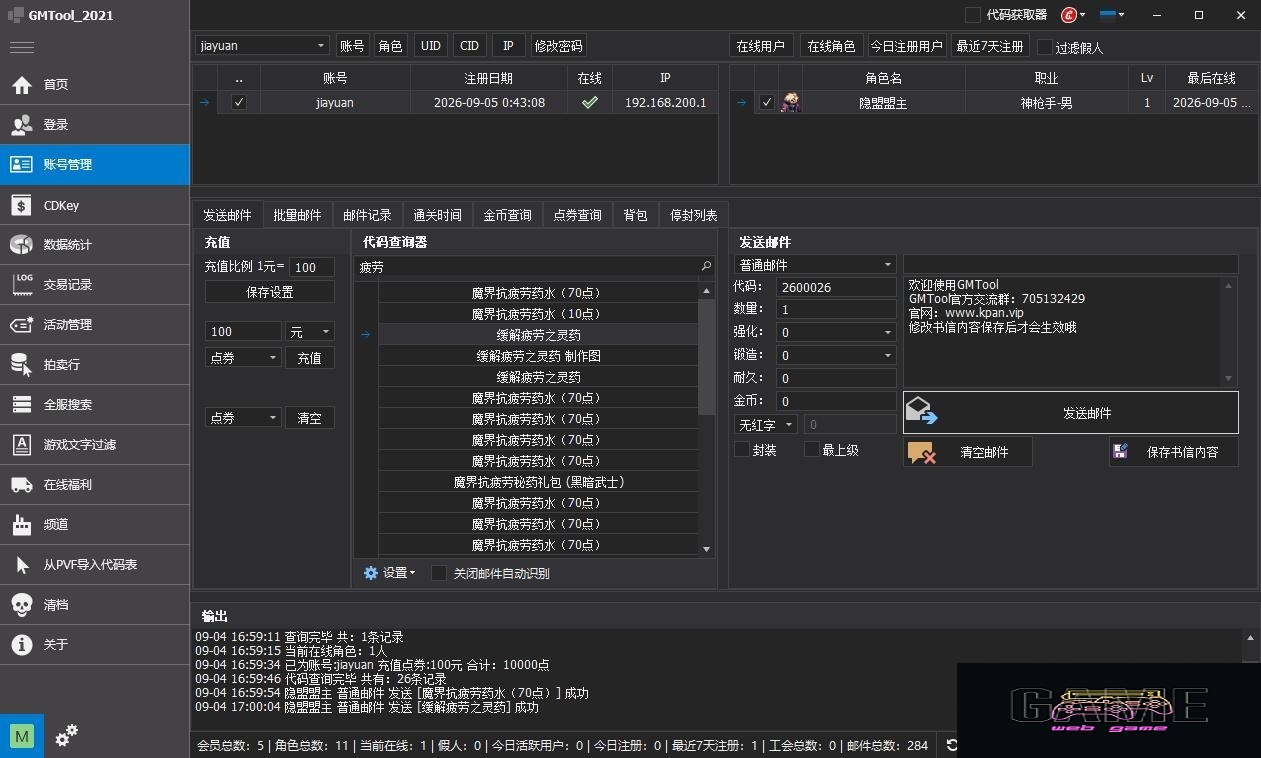Select the 清档 skull icon
1261x758 pixels.
coord(22,605)
